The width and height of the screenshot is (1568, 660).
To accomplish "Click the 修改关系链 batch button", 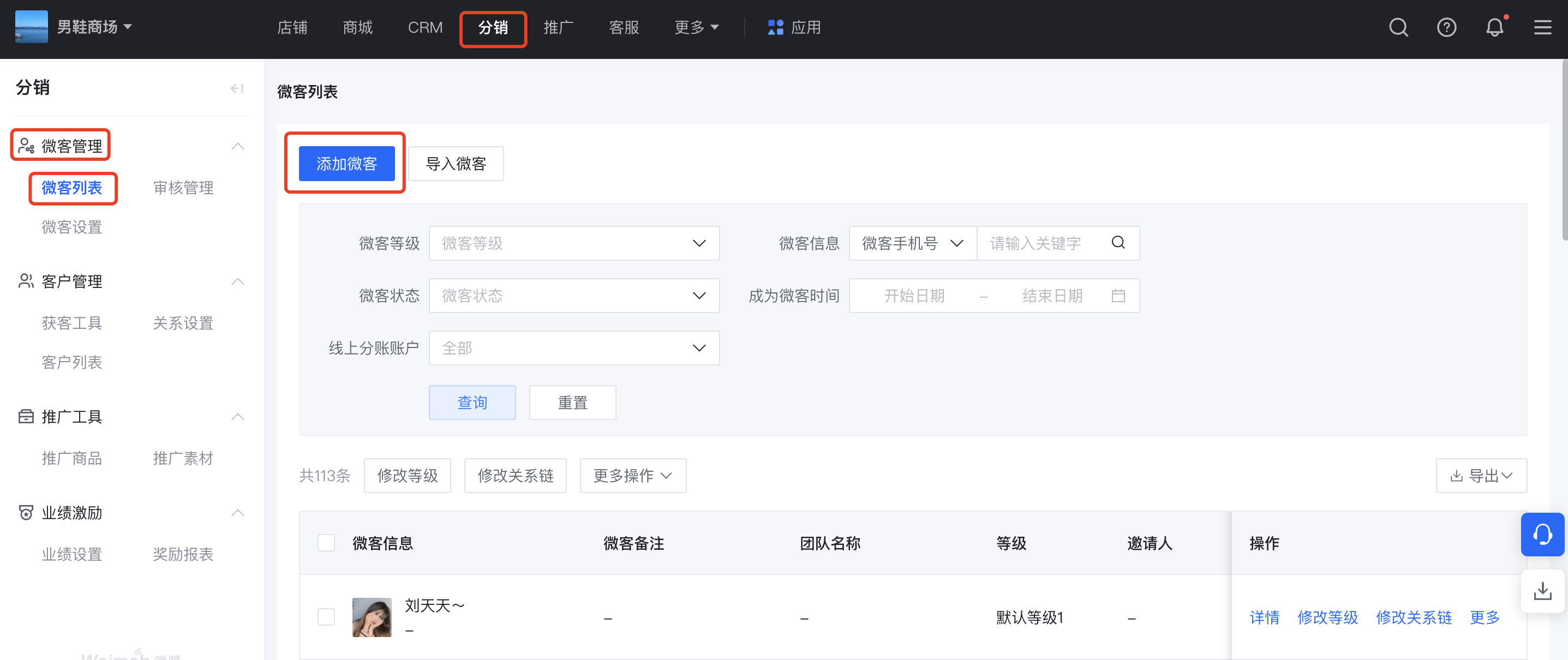I will 516,475.
